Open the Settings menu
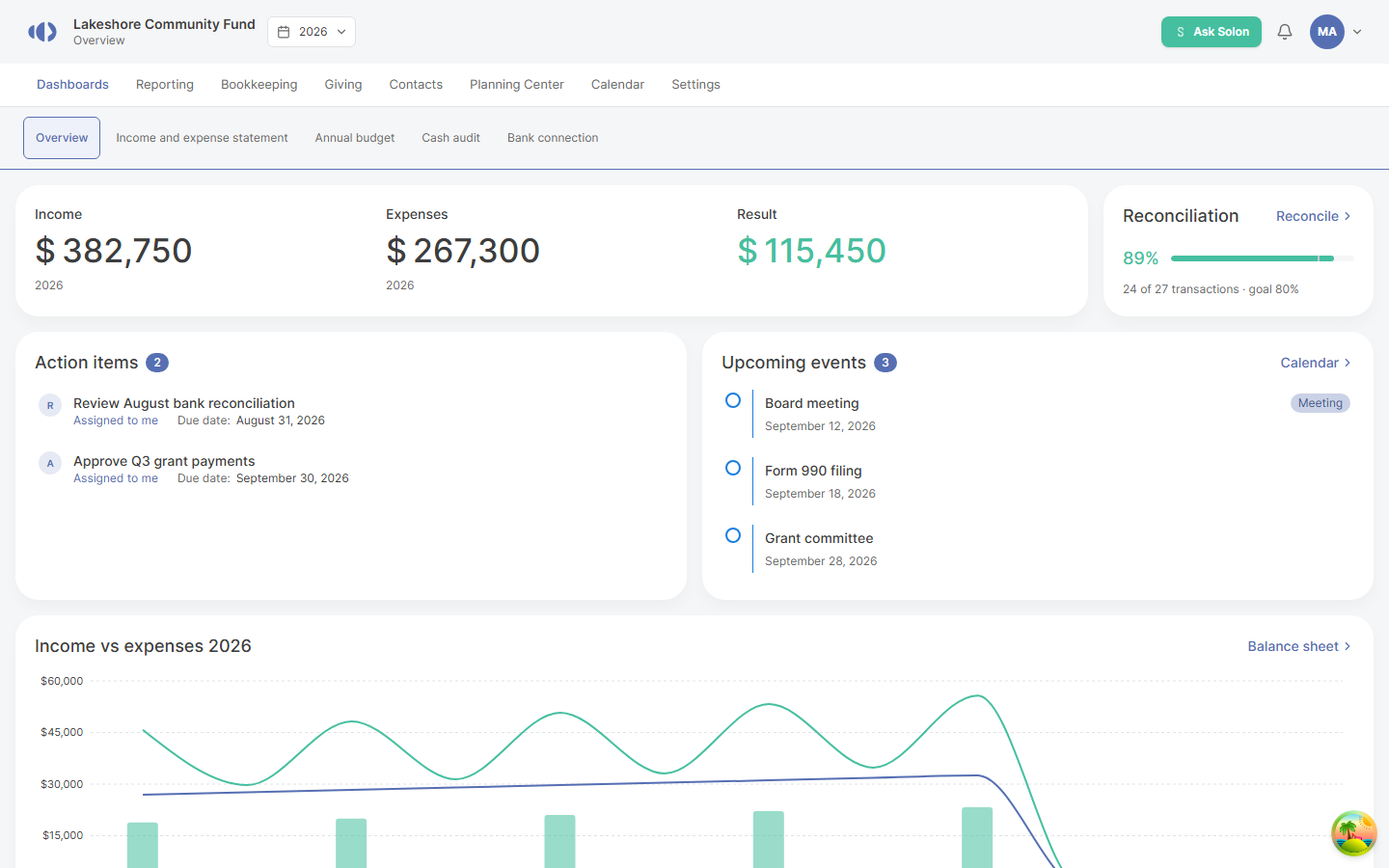1389x868 pixels. 695,85
